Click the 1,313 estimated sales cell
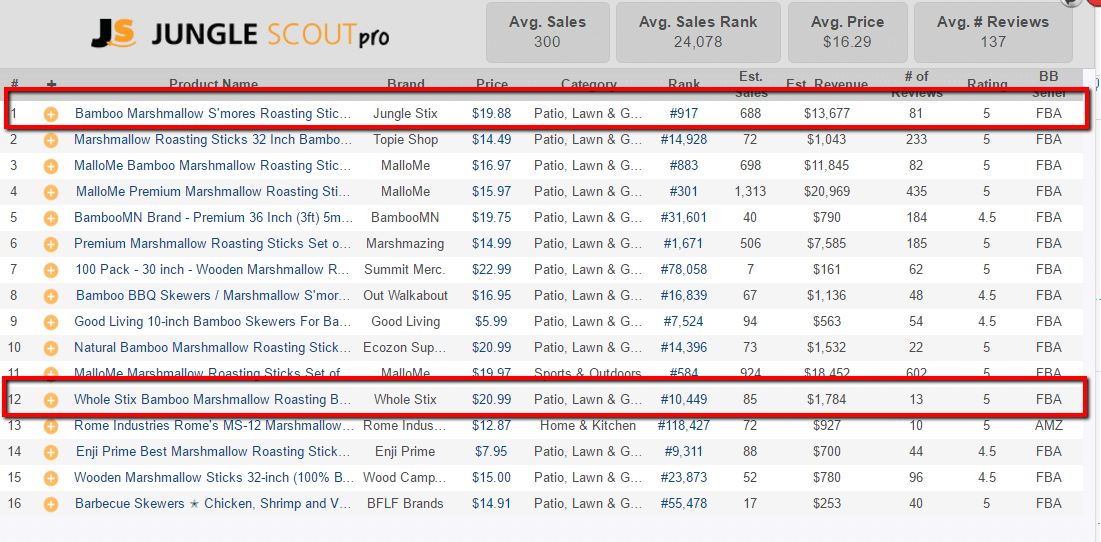 pyautogui.click(x=750, y=192)
